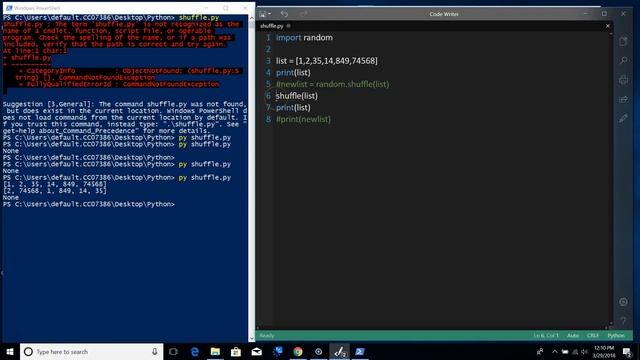The height and width of the screenshot is (360, 640).
Task: Click the network icon in system tray
Action: click(x=575, y=351)
